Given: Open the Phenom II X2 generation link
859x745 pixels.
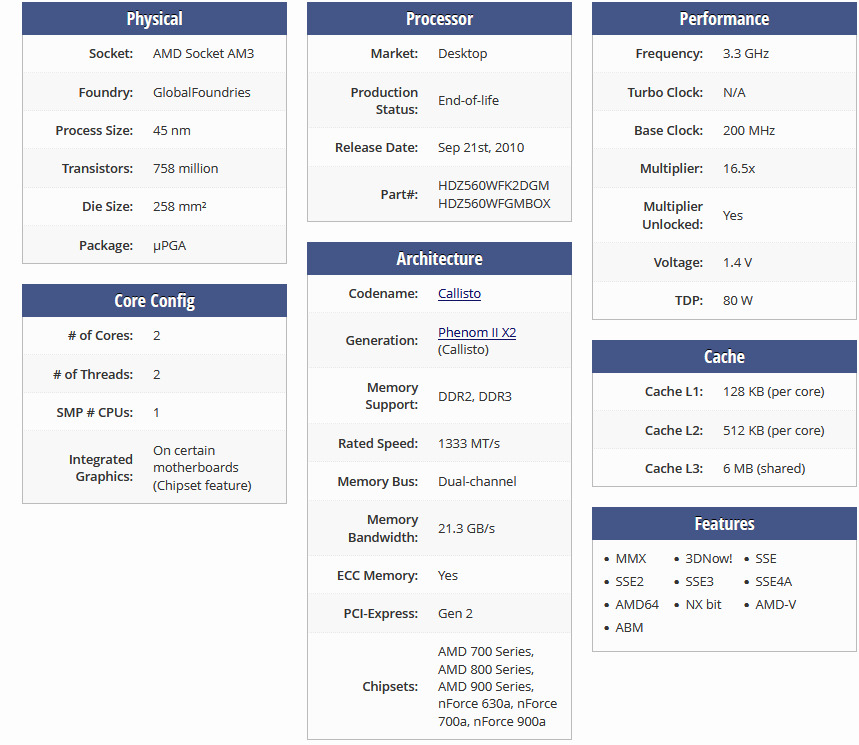Looking at the screenshot, I should point(477,332).
